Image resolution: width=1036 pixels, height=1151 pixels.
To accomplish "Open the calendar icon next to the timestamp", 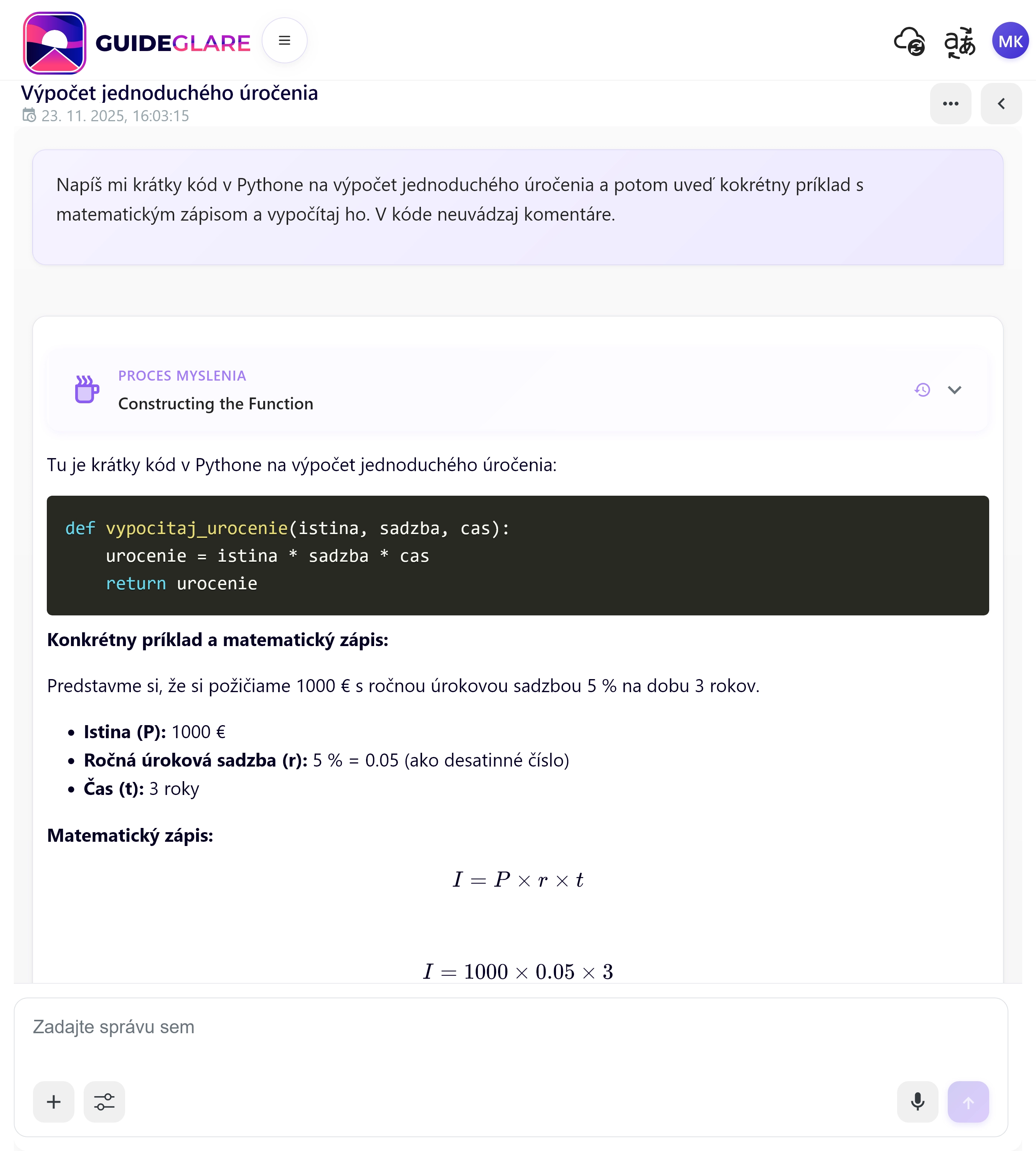I will coord(30,116).
